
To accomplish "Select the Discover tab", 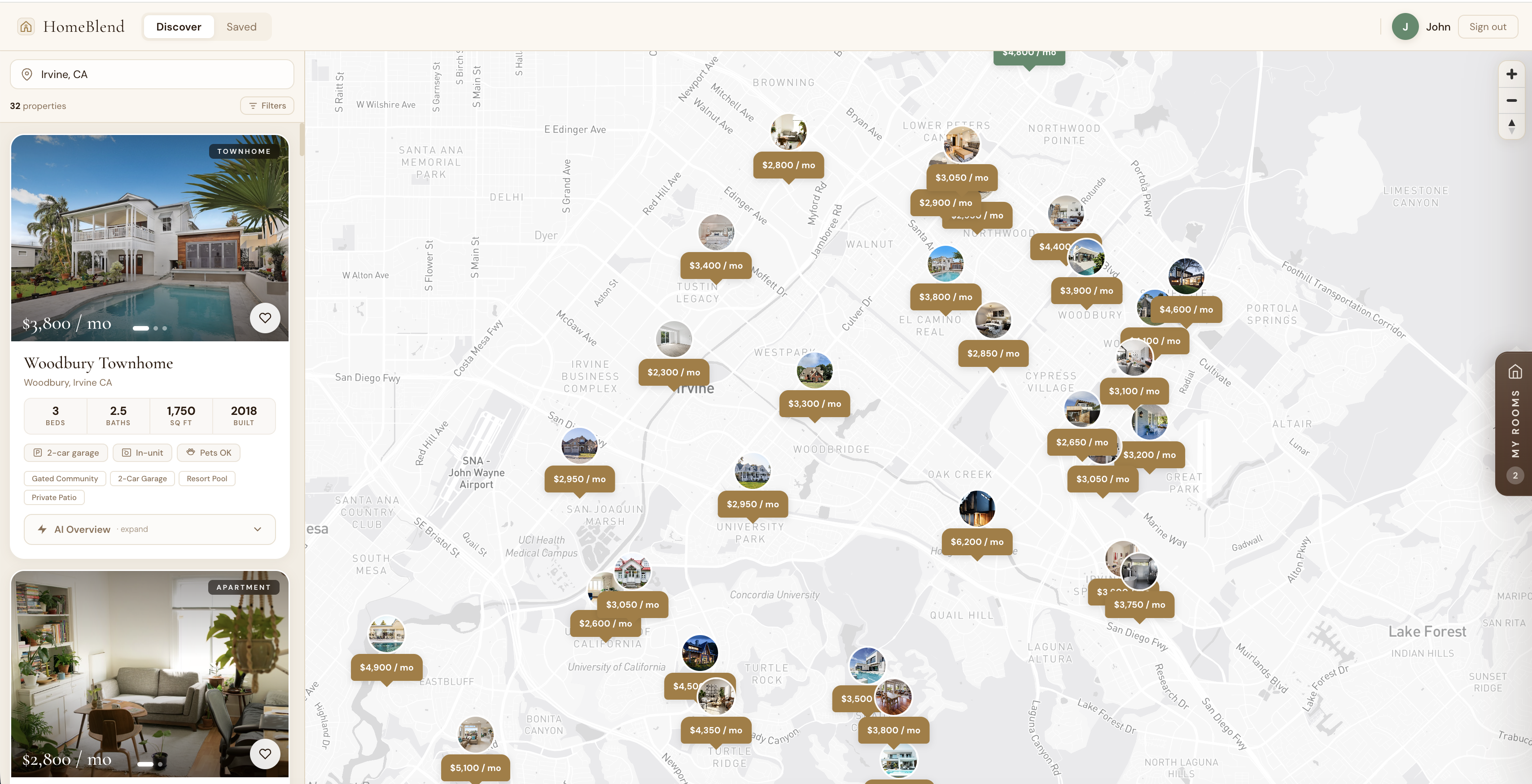I will tap(179, 27).
